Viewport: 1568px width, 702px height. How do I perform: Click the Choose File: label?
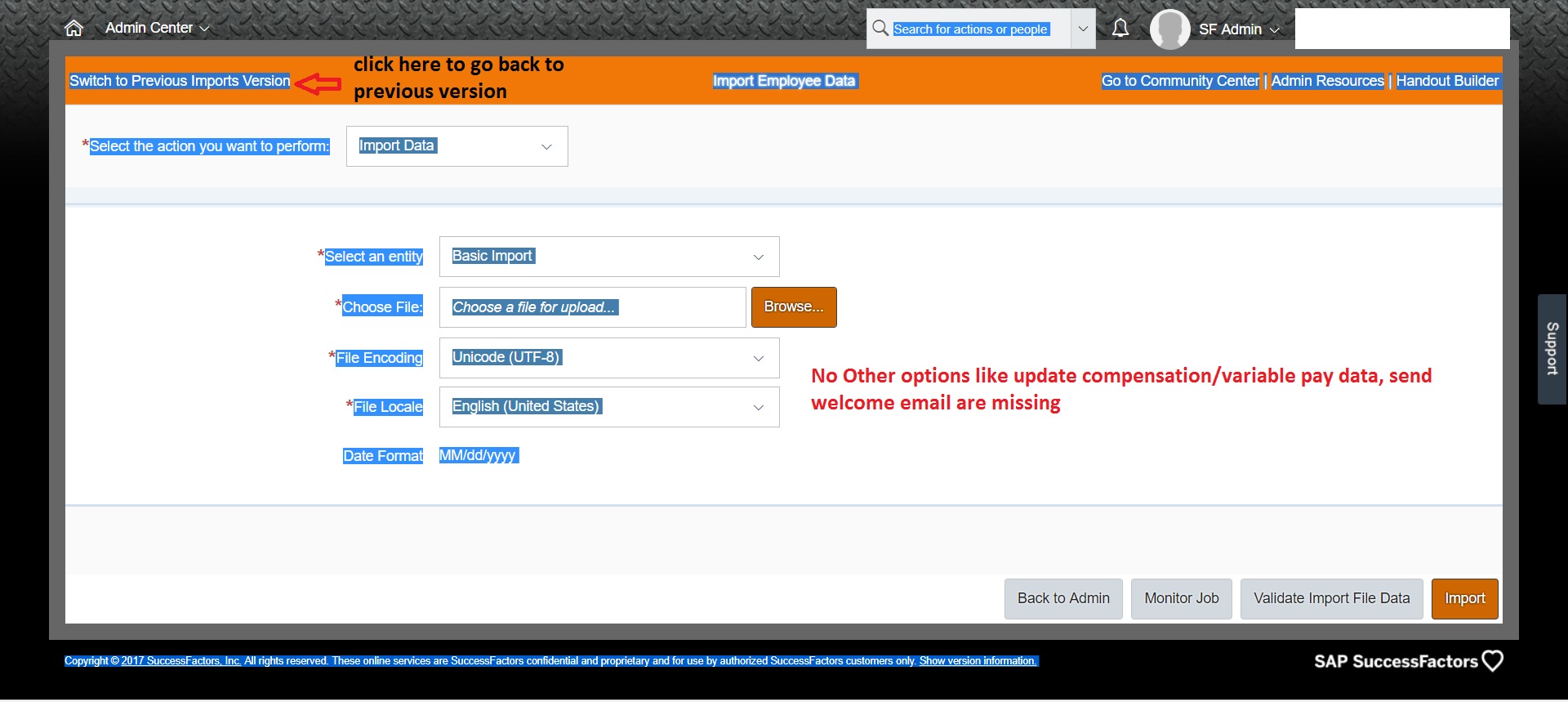tap(382, 307)
